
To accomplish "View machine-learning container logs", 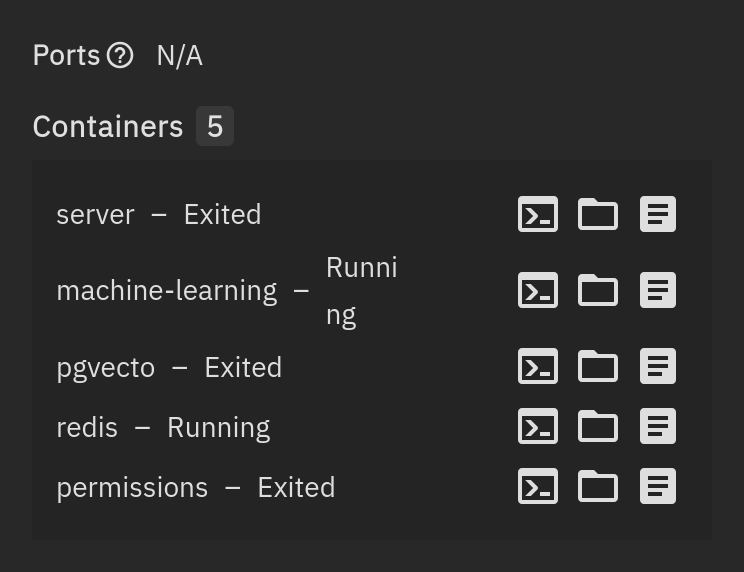I will [658, 291].
